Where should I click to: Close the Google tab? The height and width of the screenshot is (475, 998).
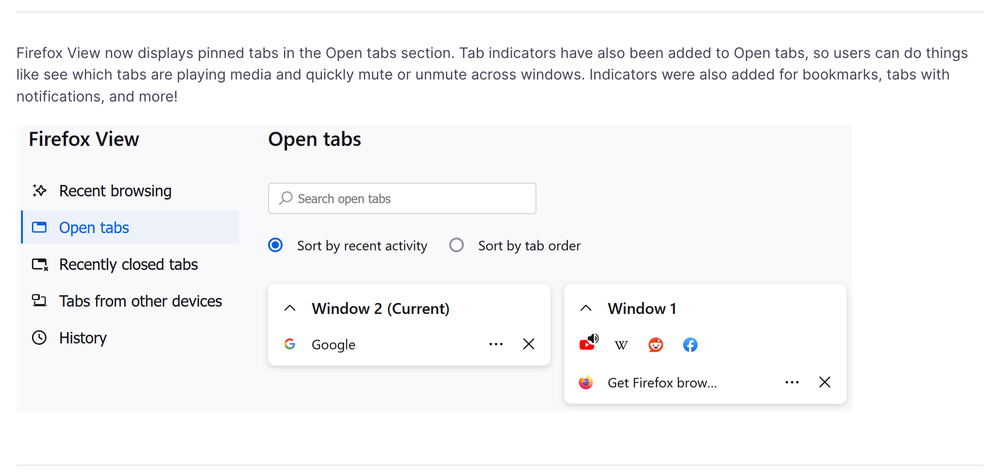point(529,344)
